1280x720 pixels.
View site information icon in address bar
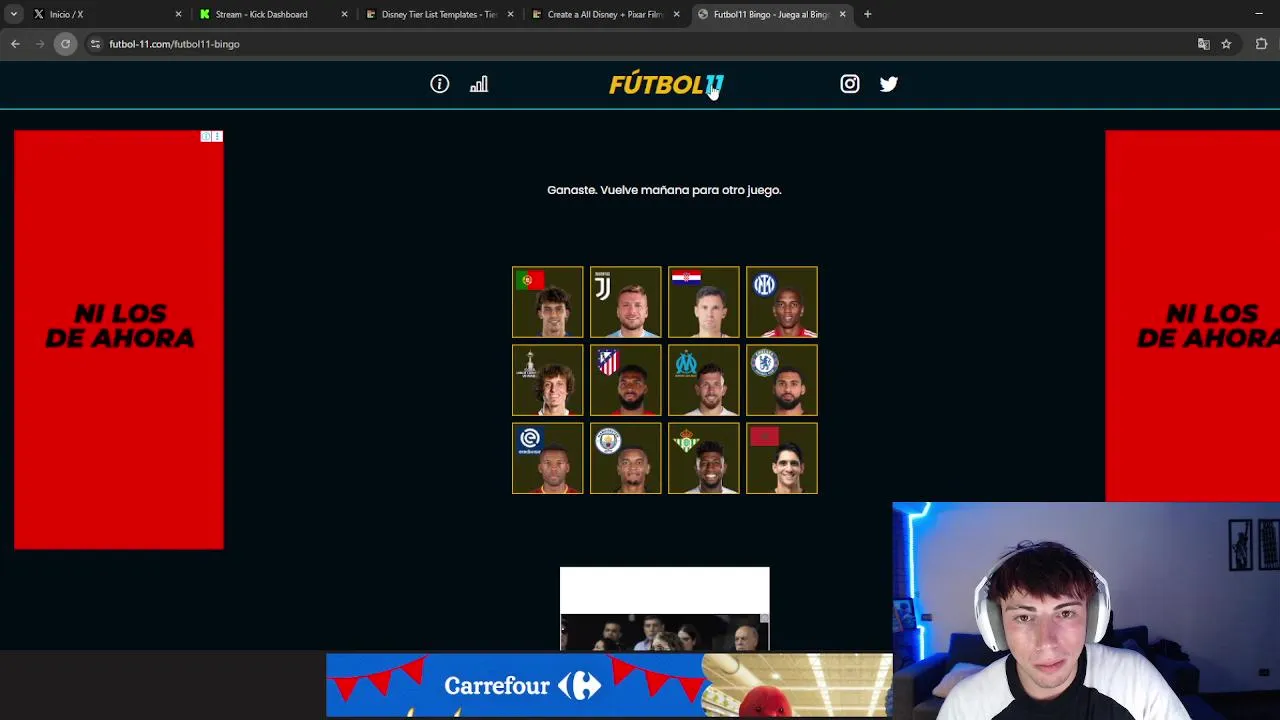coord(95,44)
